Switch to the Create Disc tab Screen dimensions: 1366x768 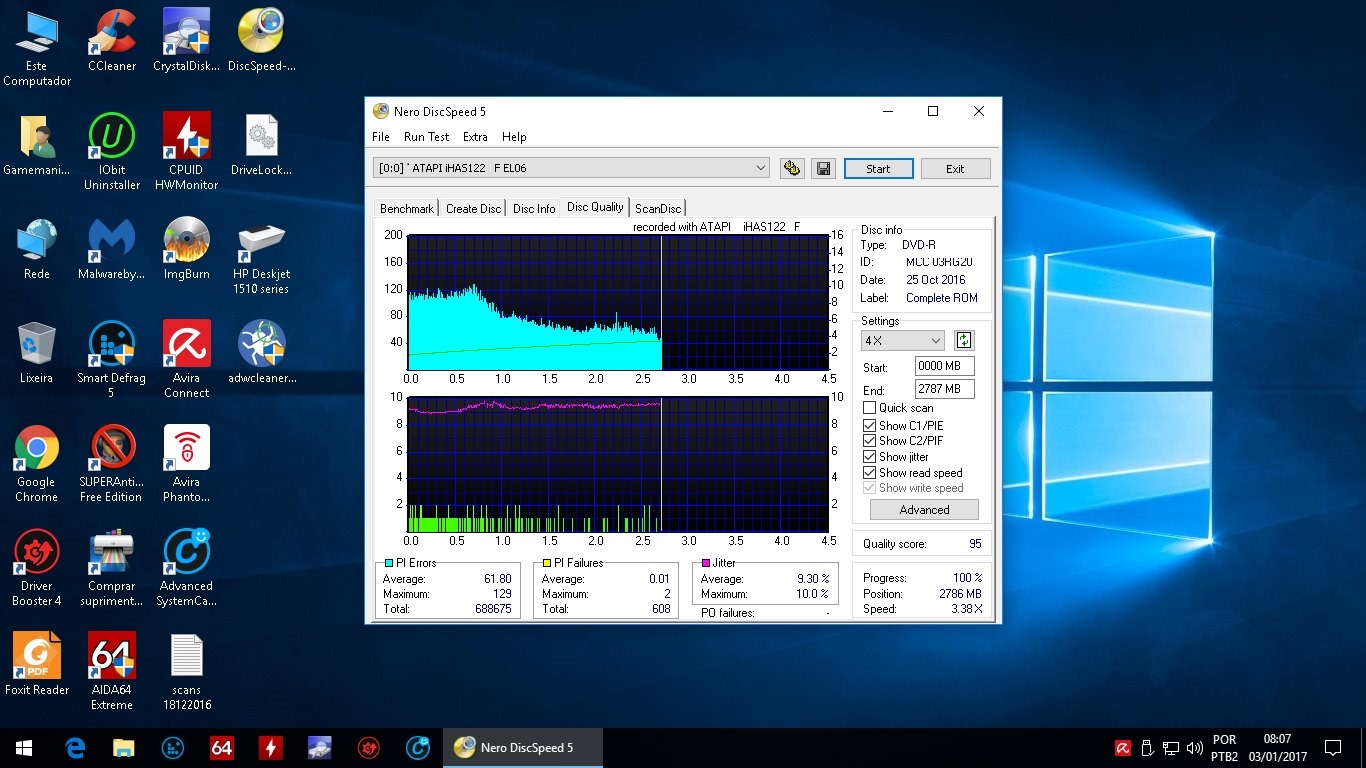474,209
